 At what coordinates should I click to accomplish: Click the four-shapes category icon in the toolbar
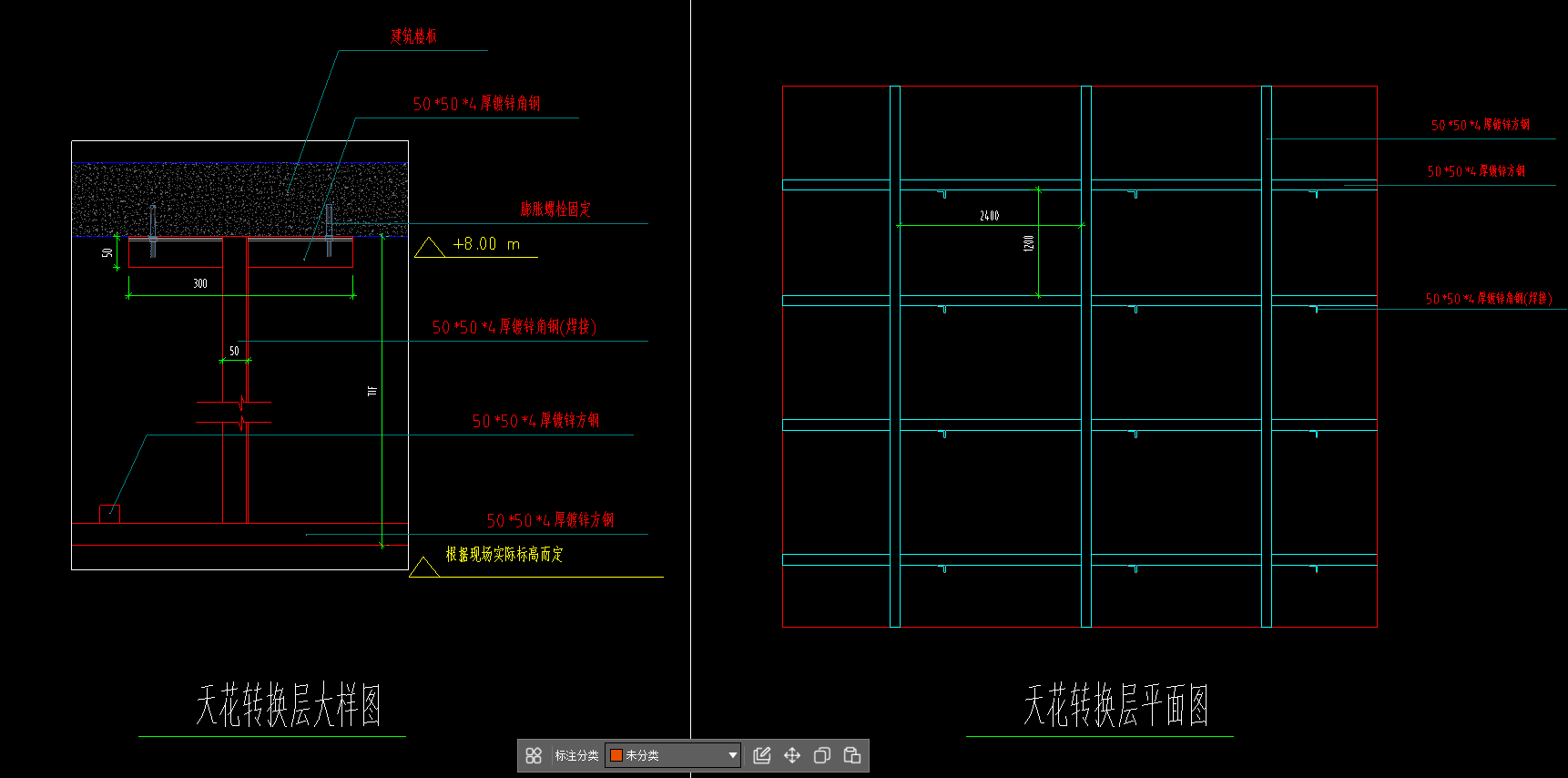pyautogui.click(x=534, y=755)
